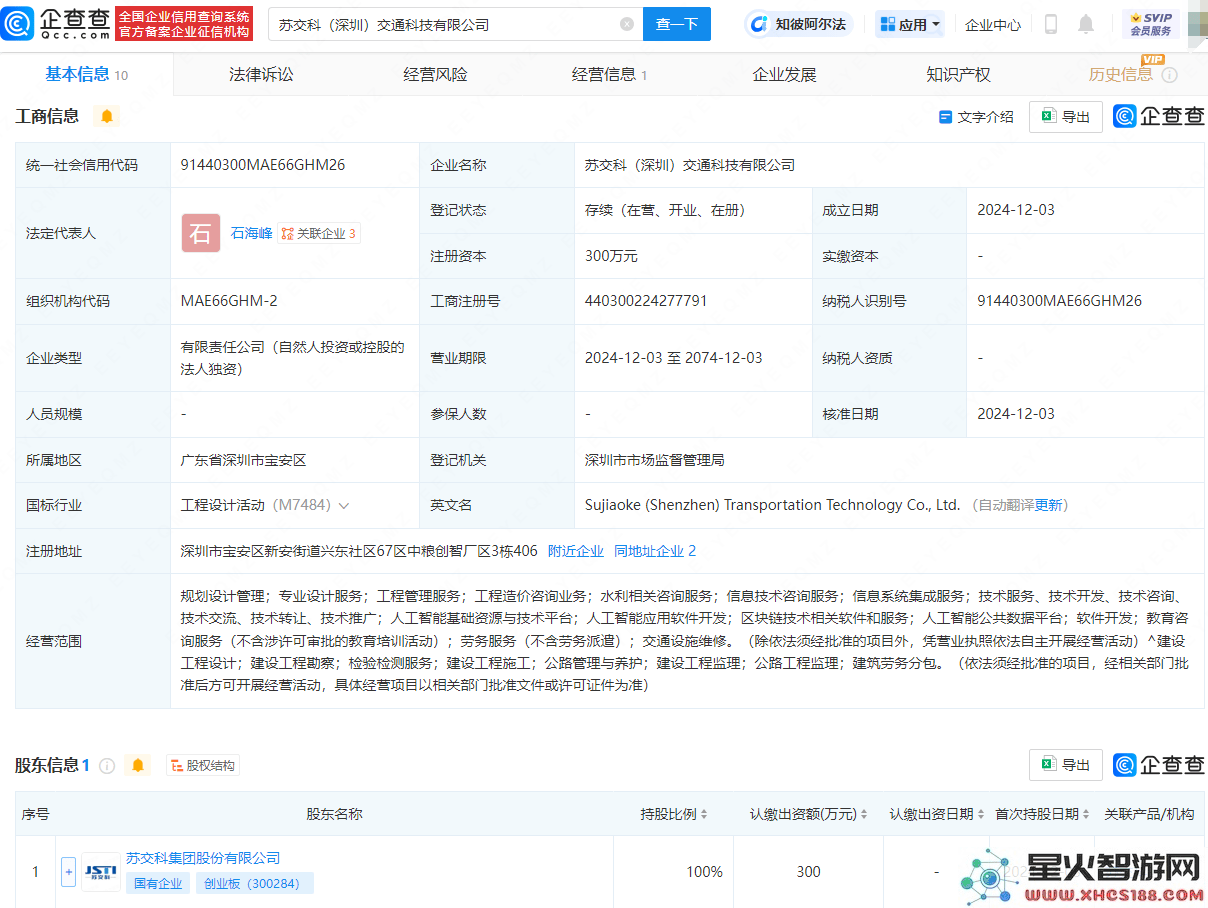Click 石 avatar of legal representative
Image resolution: width=1208 pixels, height=908 pixels.
pos(200,233)
